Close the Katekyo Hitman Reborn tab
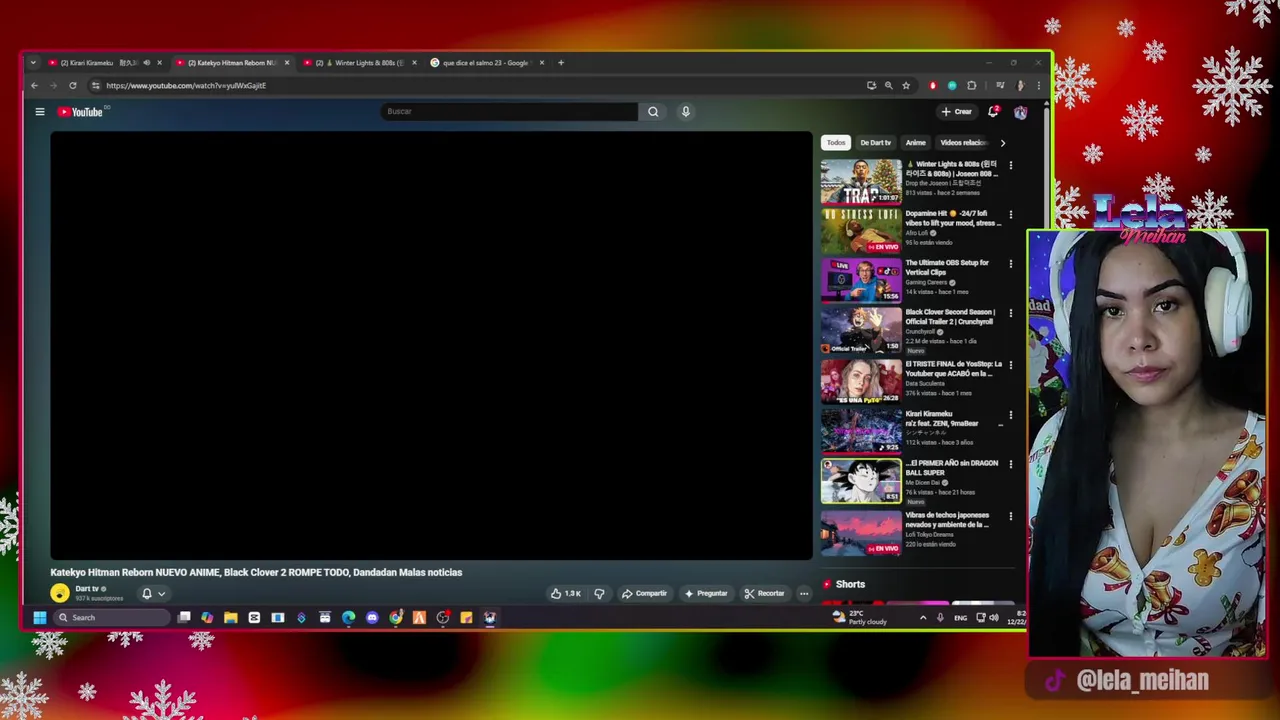The width and height of the screenshot is (1280, 720). pos(287,63)
